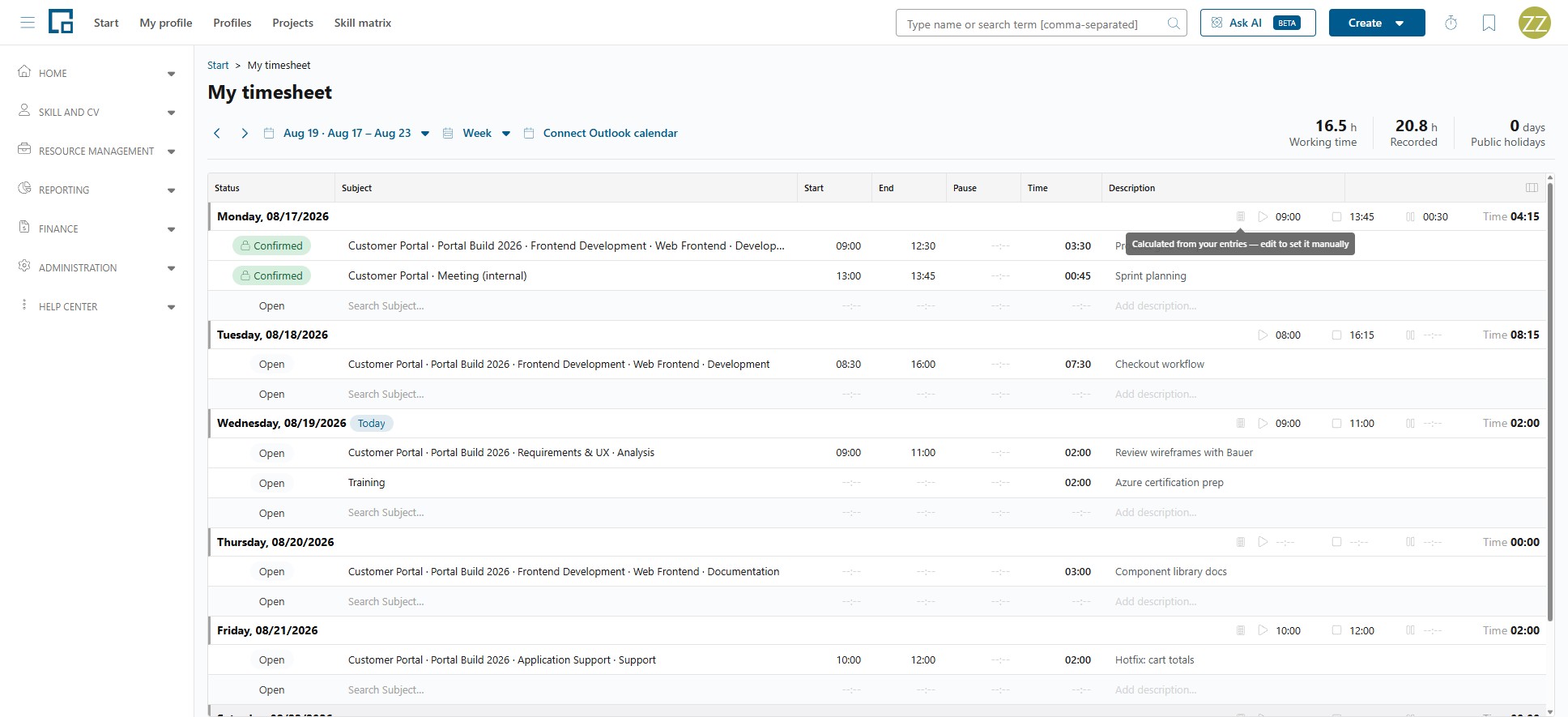Expand the HOME sidebar section

(97, 73)
